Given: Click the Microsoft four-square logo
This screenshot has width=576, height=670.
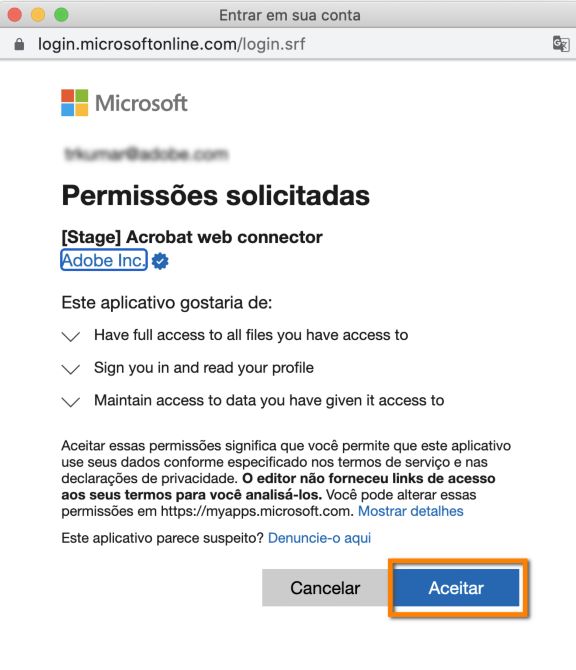Looking at the screenshot, I should click(x=75, y=103).
